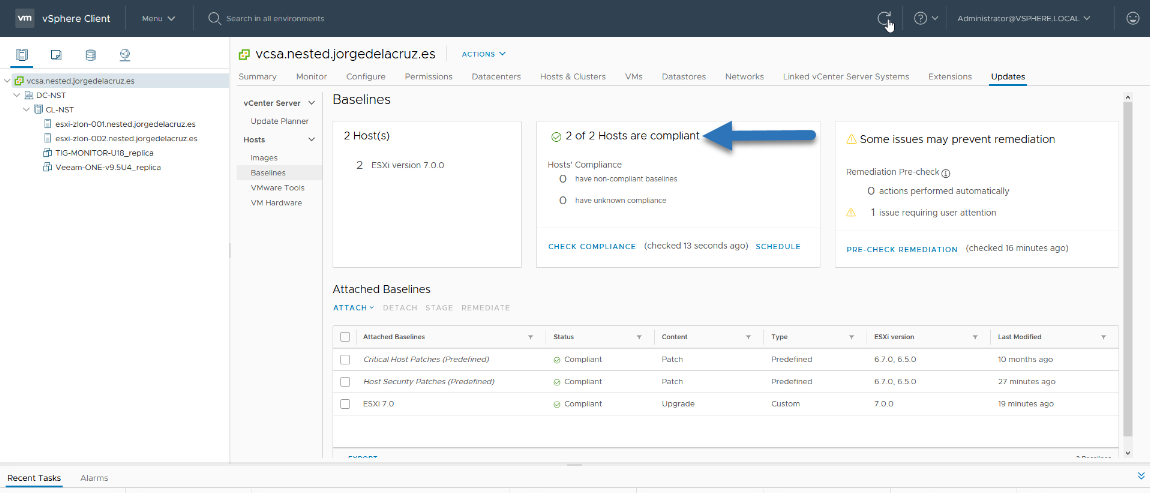1150x493 pixels.
Task: Open the Monitor tab
Action: coord(312,76)
